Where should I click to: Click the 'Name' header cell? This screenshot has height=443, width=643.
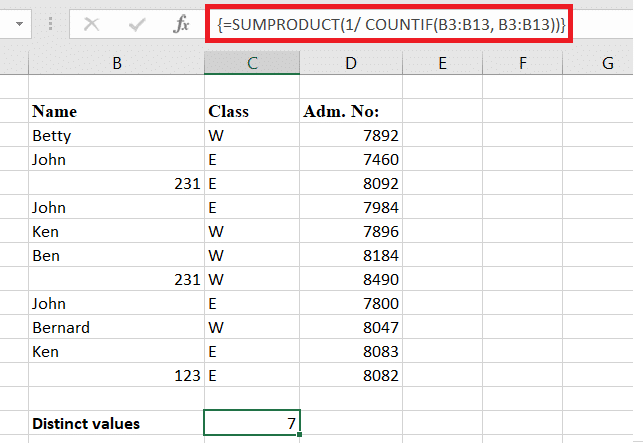click(x=117, y=111)
